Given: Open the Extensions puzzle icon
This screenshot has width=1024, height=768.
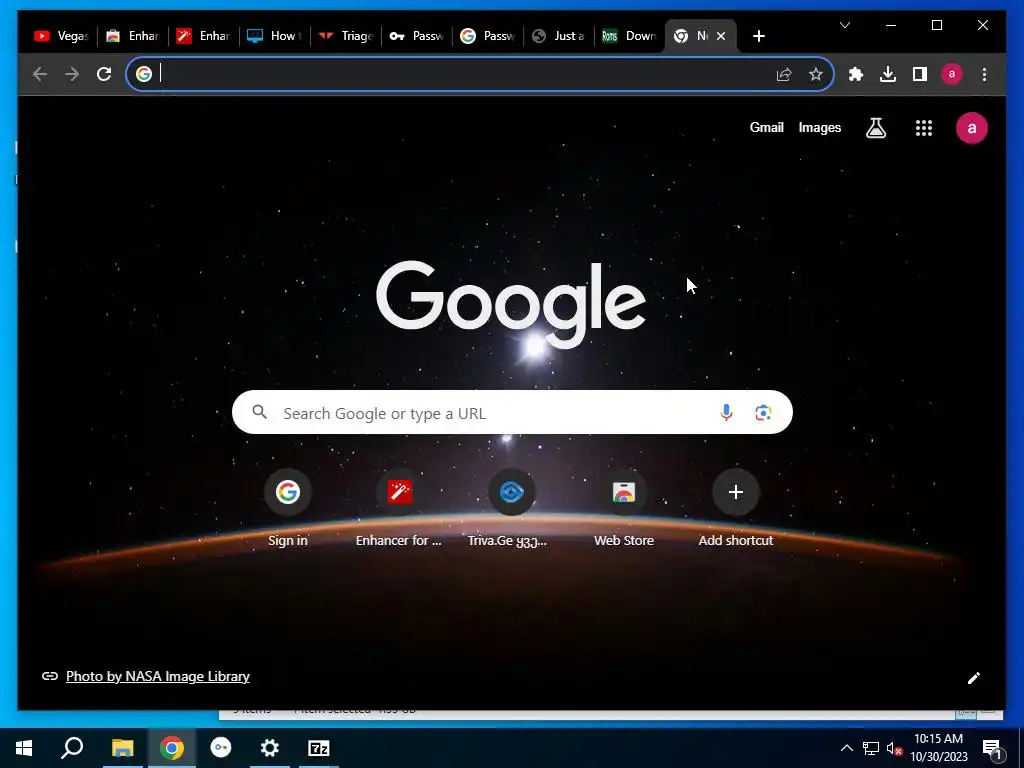Looking at the screenshot, I should pyautogui.click(x=856, y=74).
